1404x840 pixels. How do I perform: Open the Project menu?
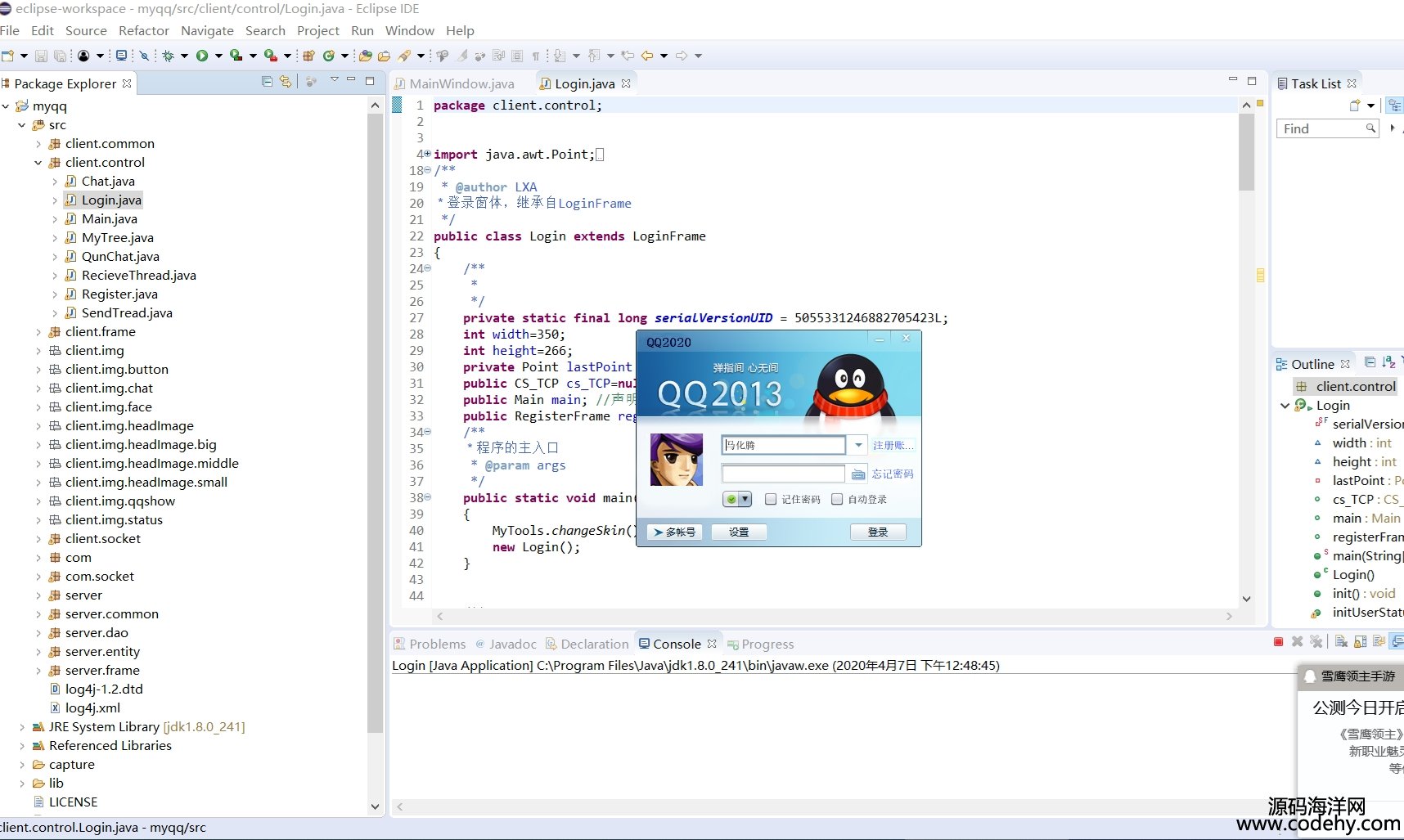(x=318, y=30)
